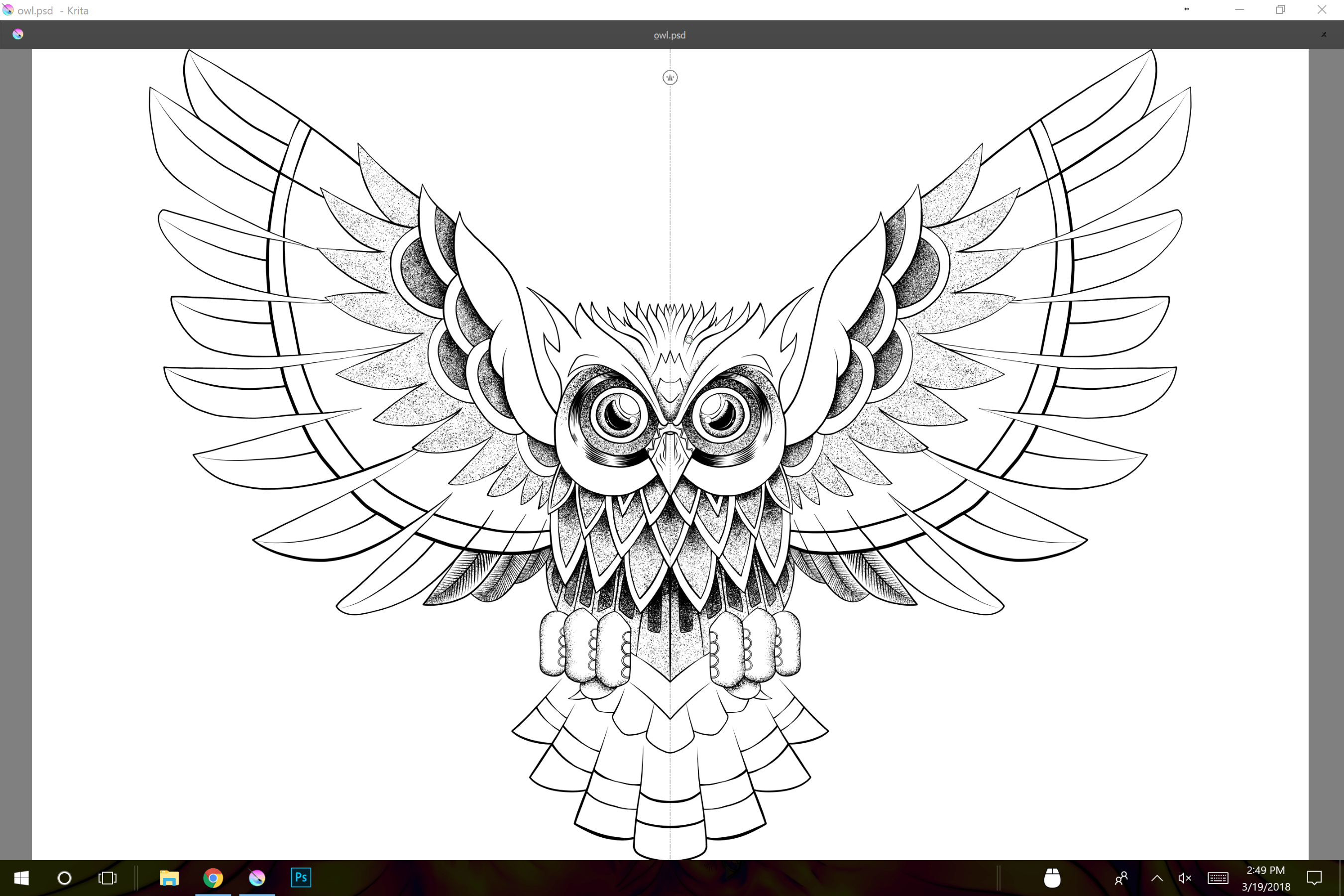Screen dimensions: 1344x896
Task: Click the double-arrow icon in title bar
Action: click(x=1187, y=9)
